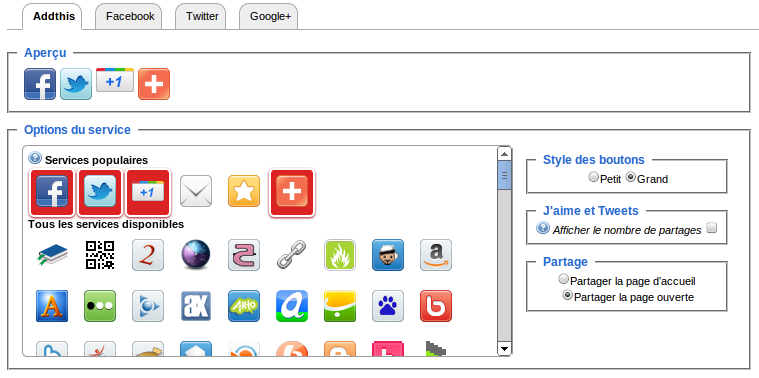Select Partager la page ouverte option
Screen dimensions: 759x378
pos(567,295)
